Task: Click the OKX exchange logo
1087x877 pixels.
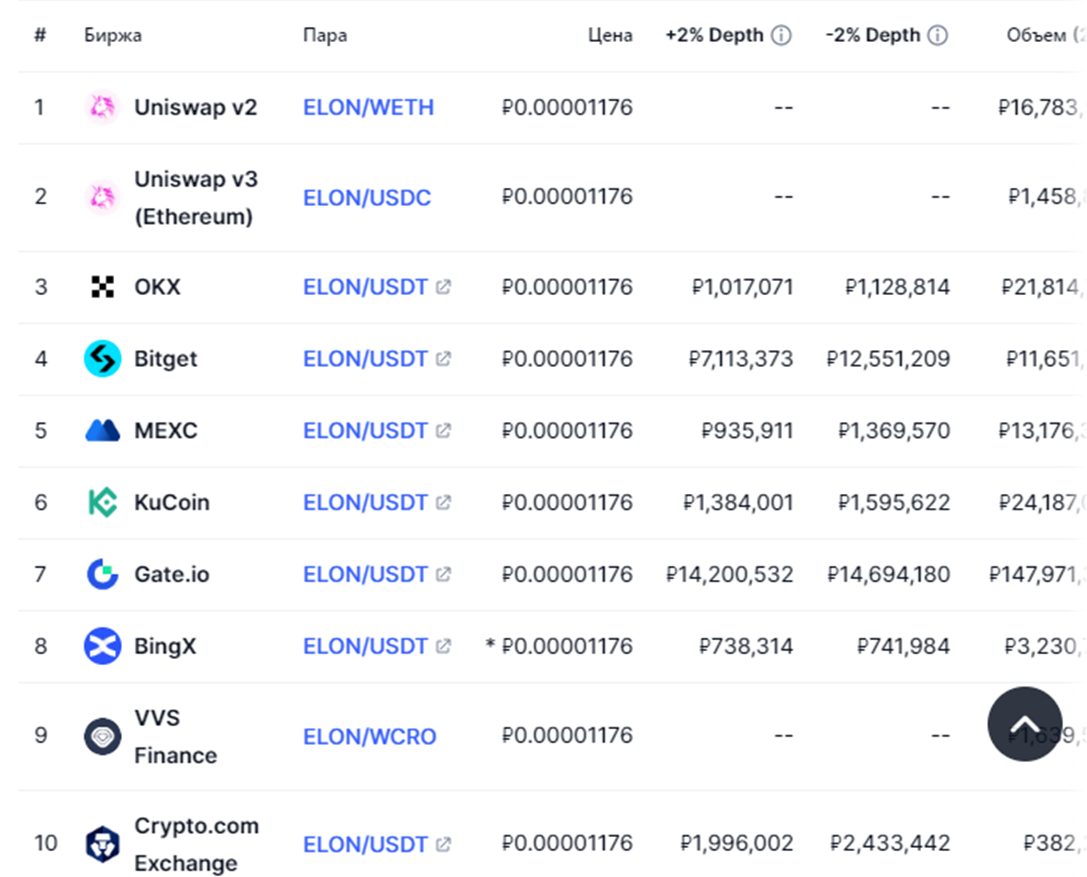Action: coord(102,287)
